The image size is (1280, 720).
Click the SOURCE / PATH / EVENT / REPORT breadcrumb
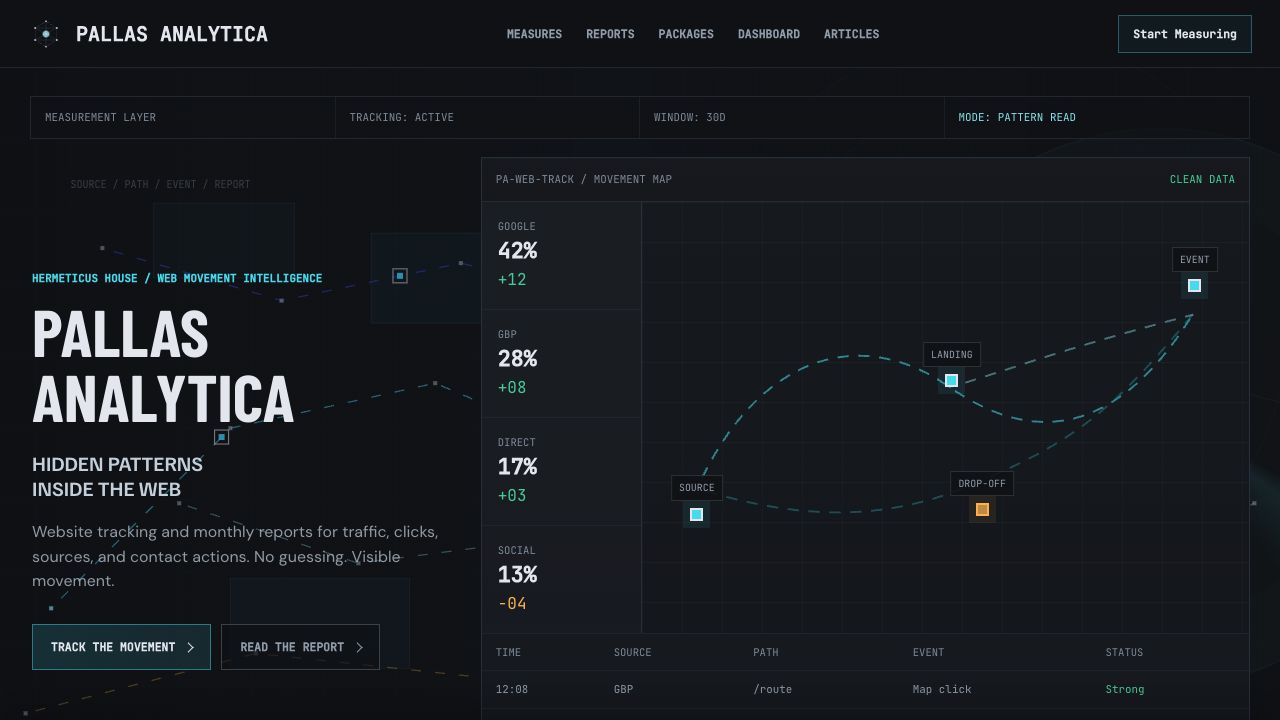(x=160, y=184)
